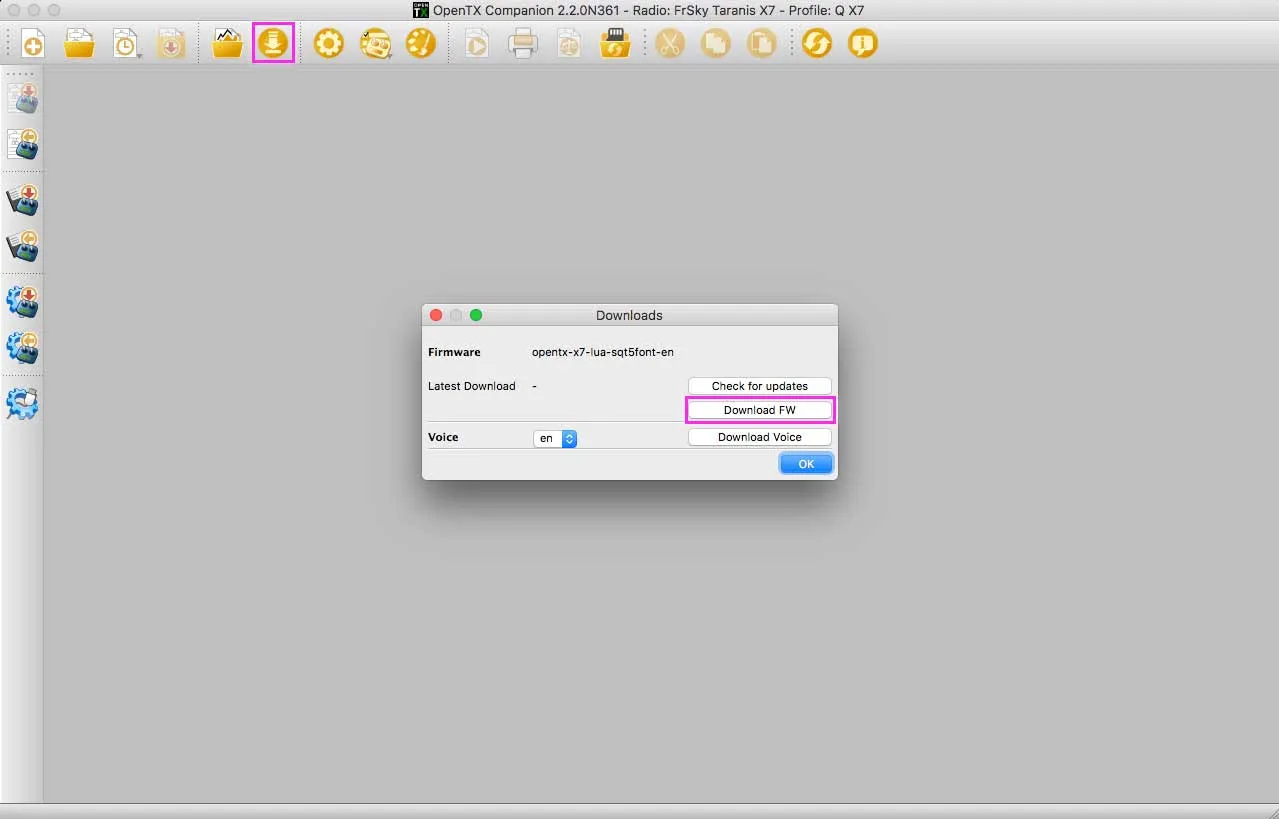Click Read Firmware from Radio sidebar icon
The width and height of the screenshot is (1279, 819).
[x=23, y=244]
